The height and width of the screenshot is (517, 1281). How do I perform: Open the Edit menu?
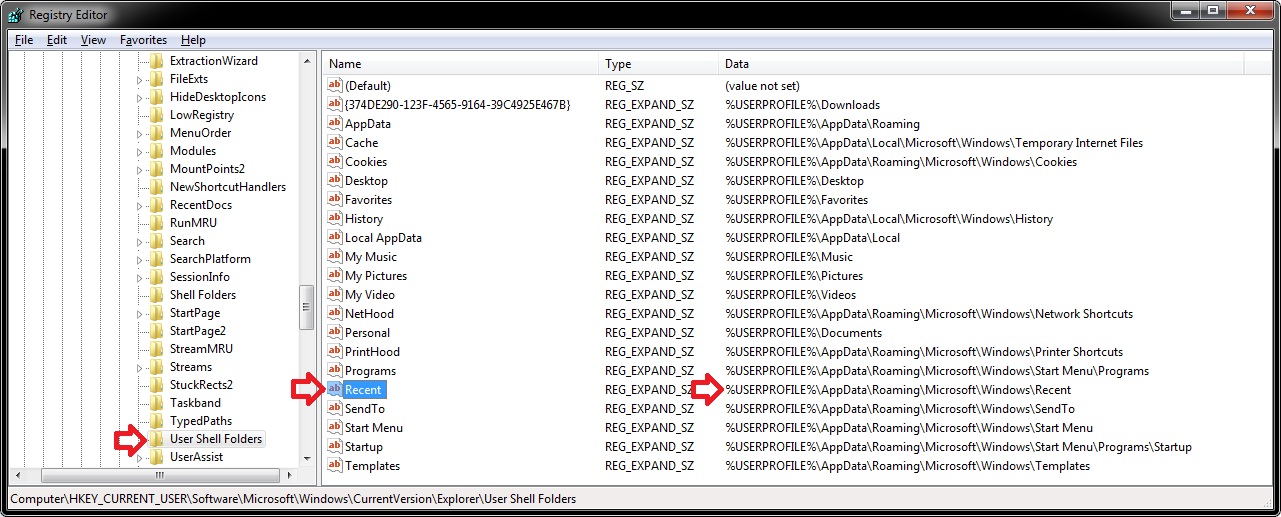click(x=57, y=40)
